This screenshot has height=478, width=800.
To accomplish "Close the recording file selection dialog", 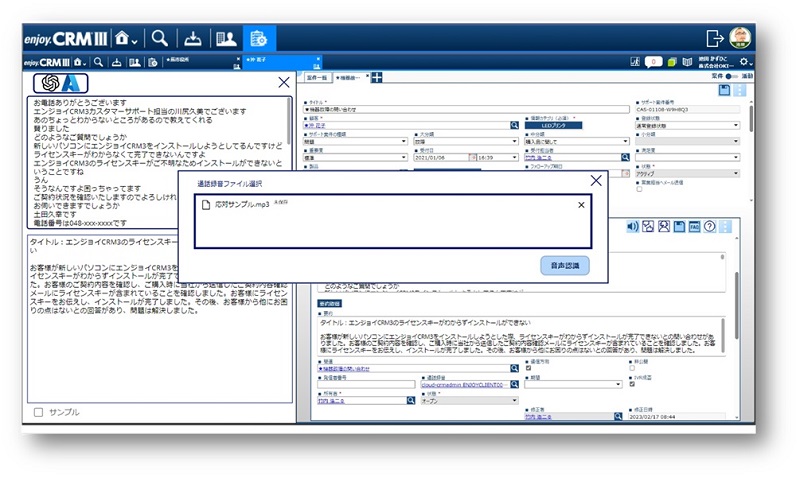I will coord(595,181).
